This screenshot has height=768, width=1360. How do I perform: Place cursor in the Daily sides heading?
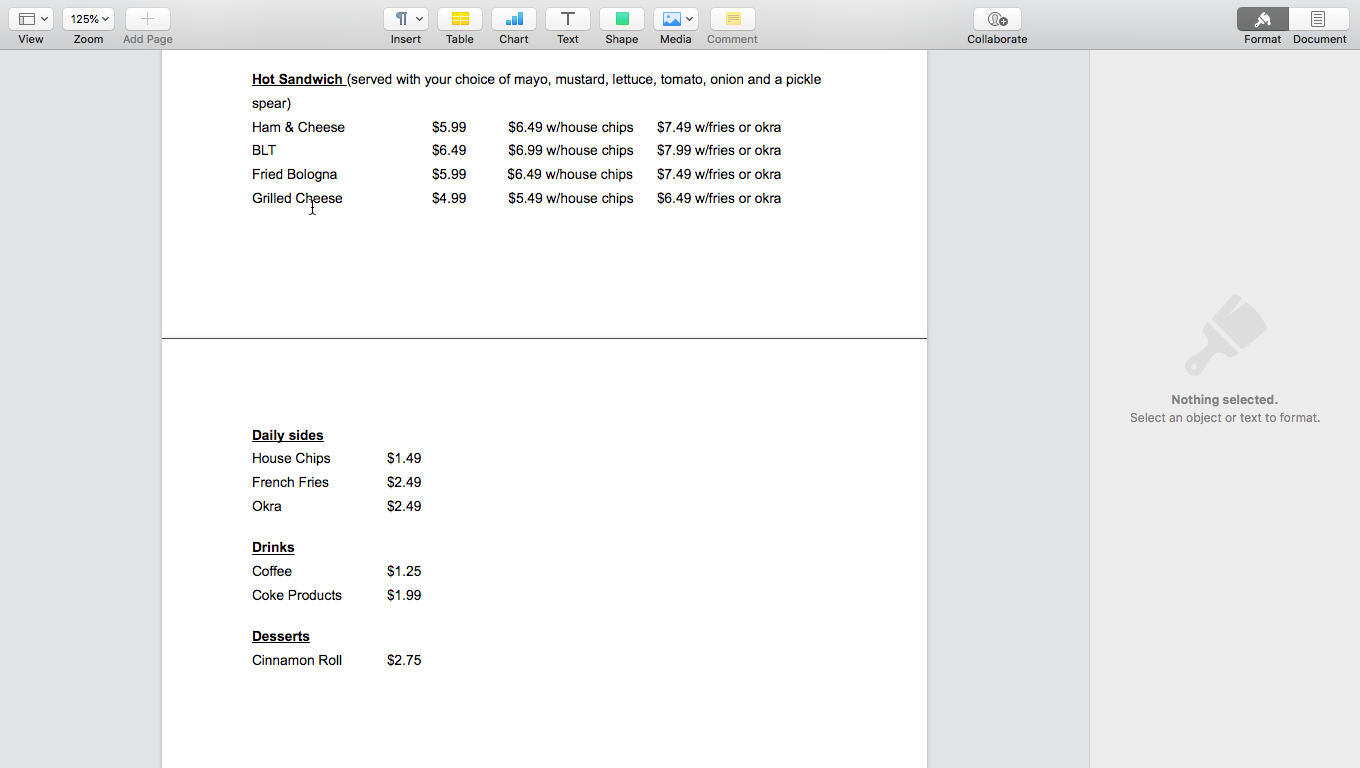tap(287, 435)
